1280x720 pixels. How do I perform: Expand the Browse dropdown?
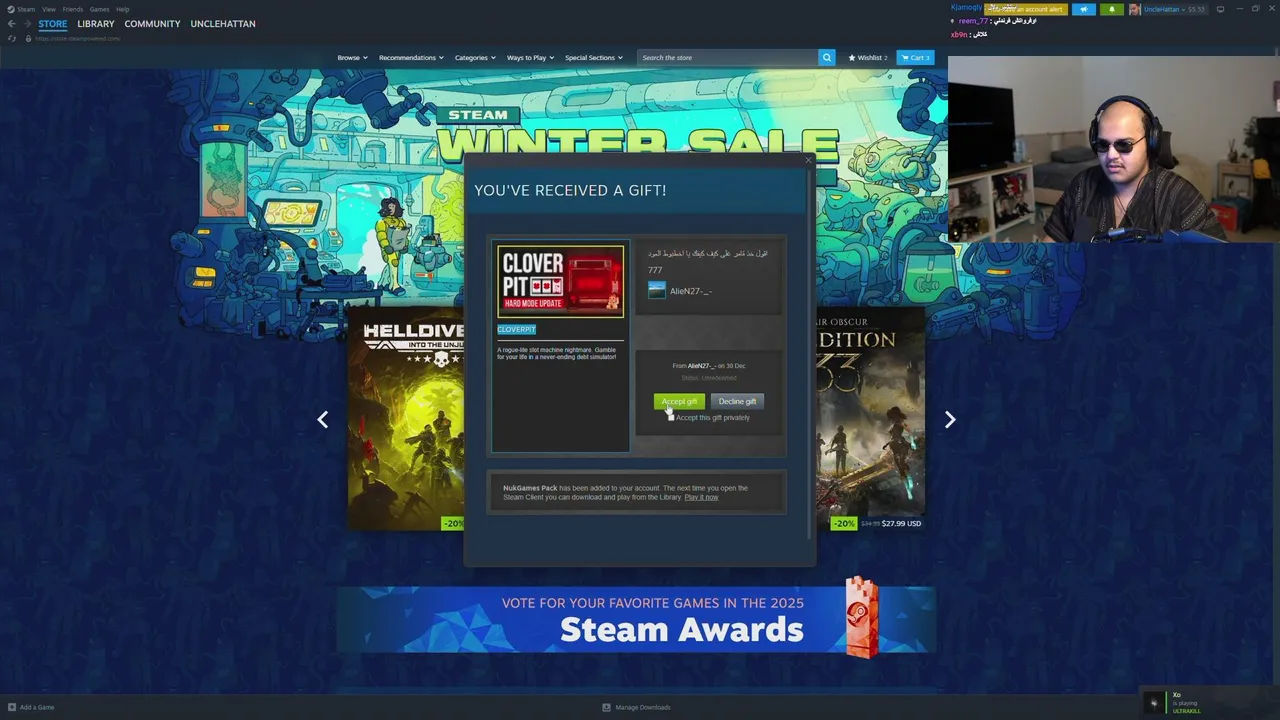(352, 57)
